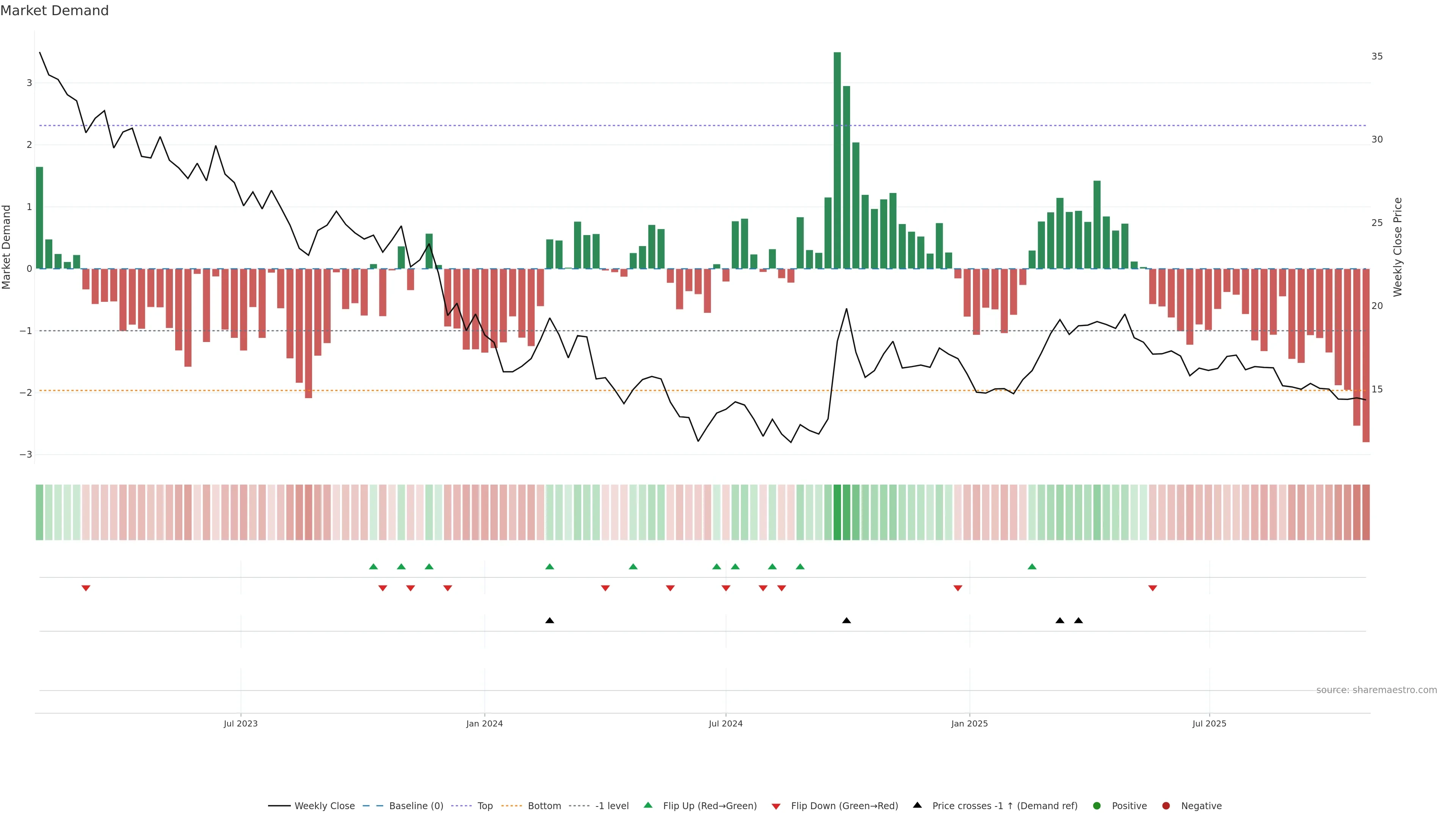The height and width of the screenshot is (819, 1456).
Task: Click the Negative red dot legend icon
Action: 1166,805
